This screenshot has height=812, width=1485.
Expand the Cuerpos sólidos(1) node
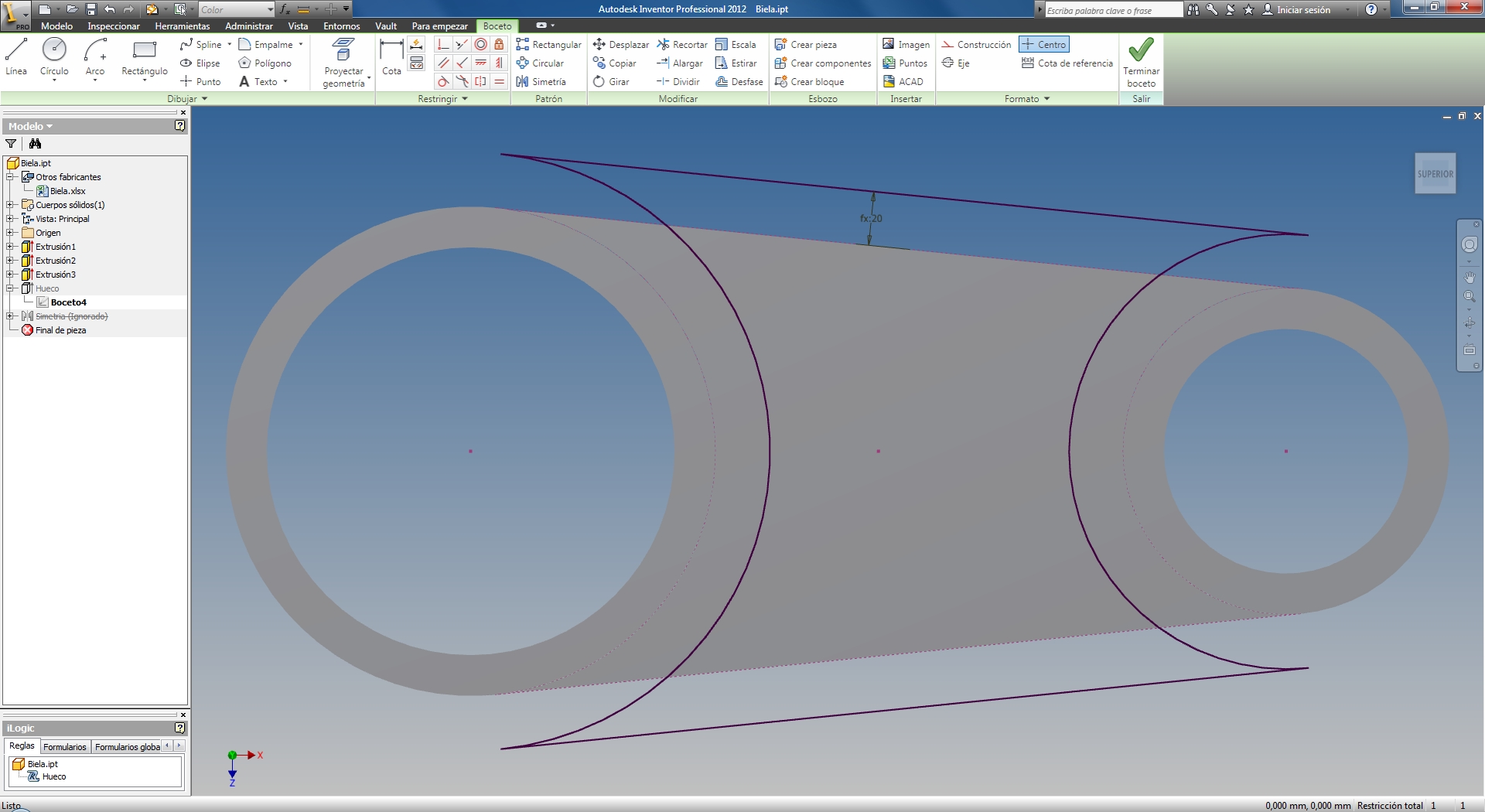[11, 205]
